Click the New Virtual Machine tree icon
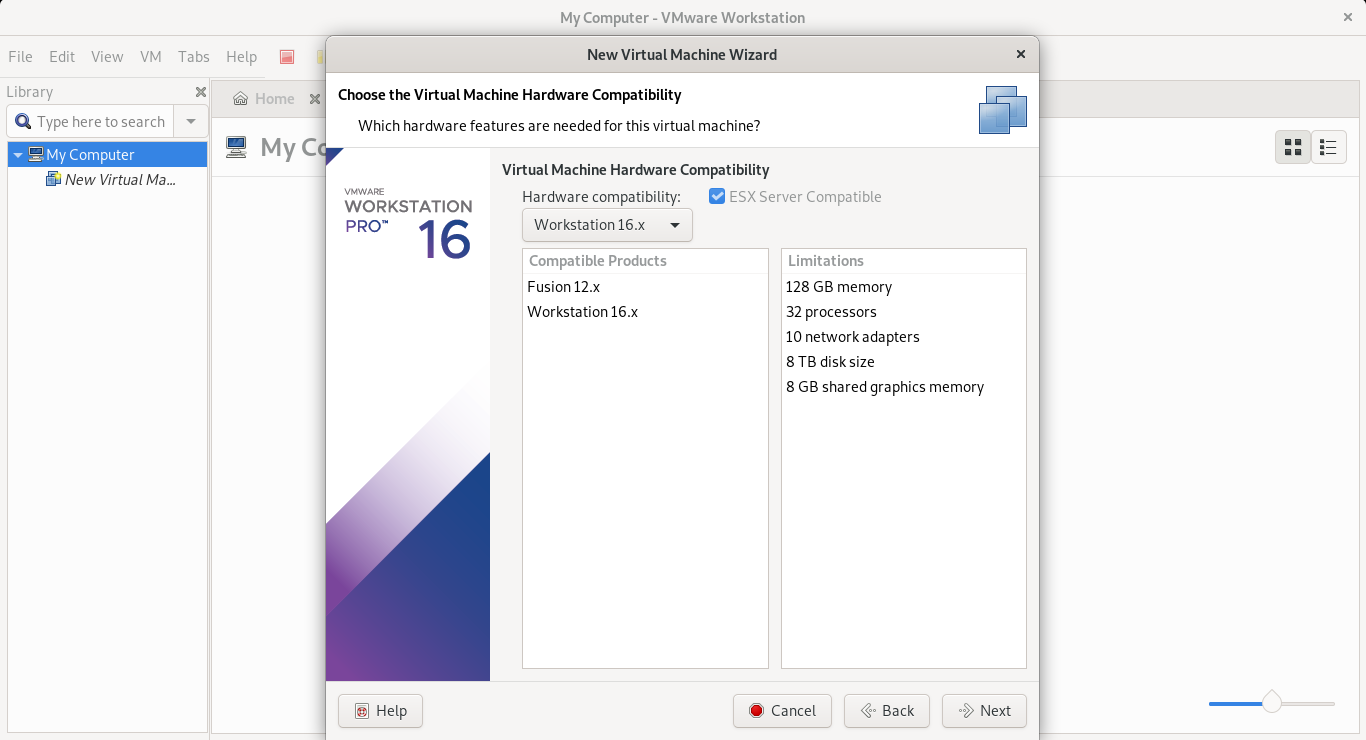This screenshot has width=1366, height=740. 54,180
